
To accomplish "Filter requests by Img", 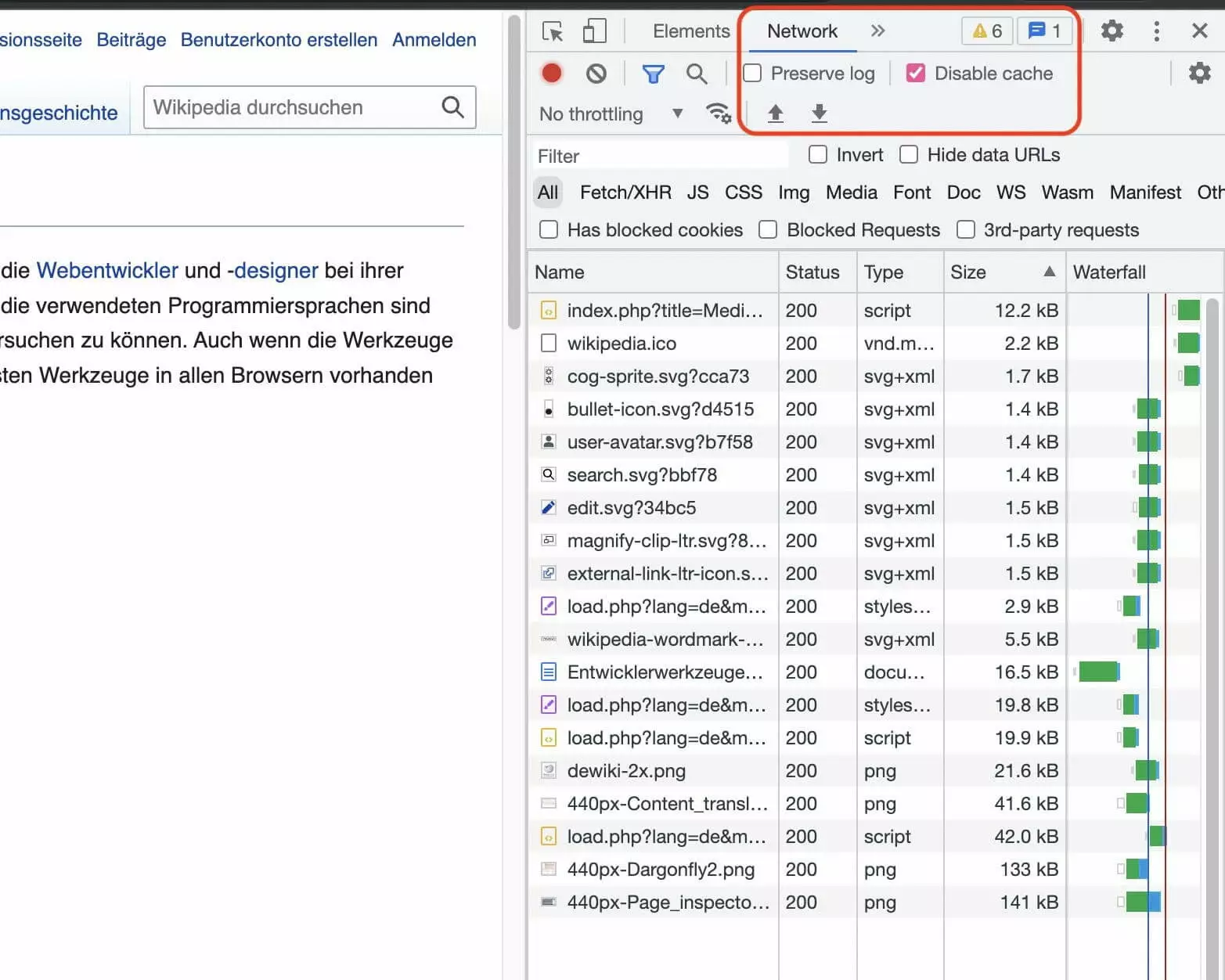I will pos(793,193).
